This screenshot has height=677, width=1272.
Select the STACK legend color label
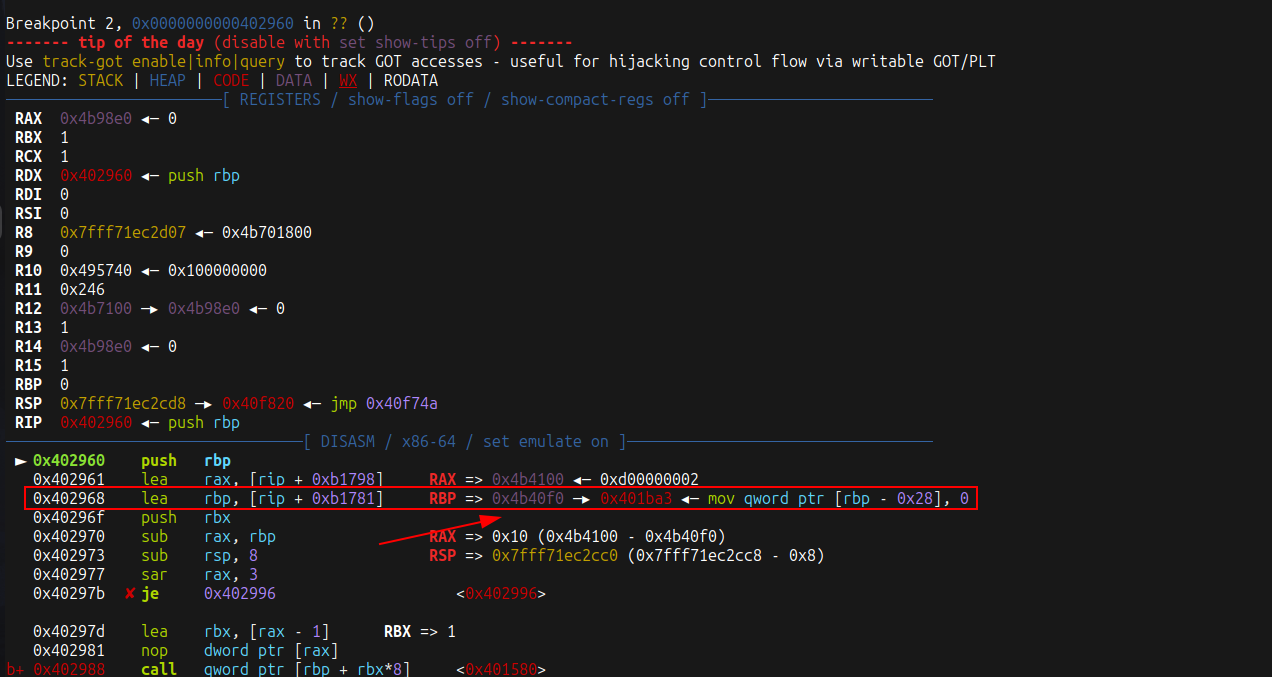click(101, 80)
